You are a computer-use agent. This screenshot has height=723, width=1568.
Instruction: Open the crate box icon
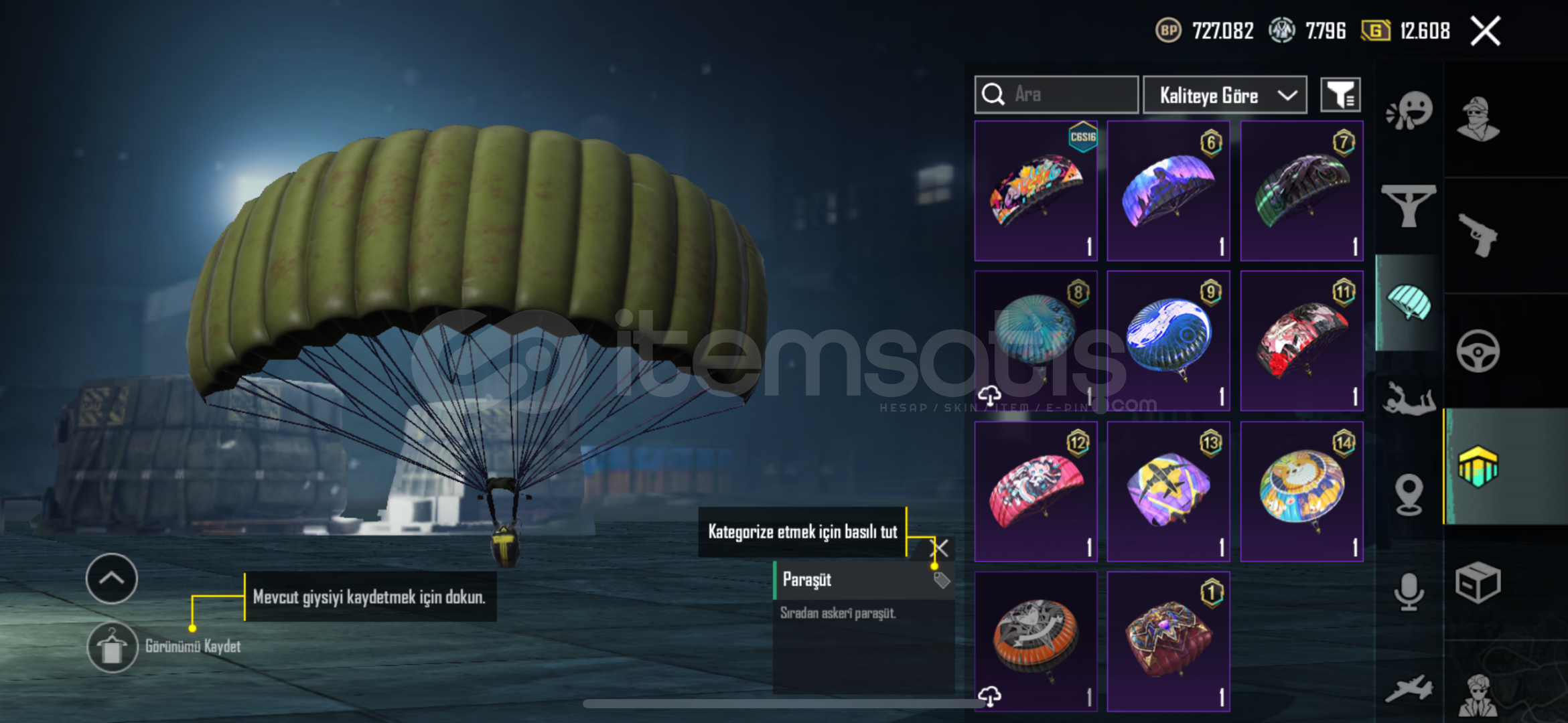pos(1478,582)
